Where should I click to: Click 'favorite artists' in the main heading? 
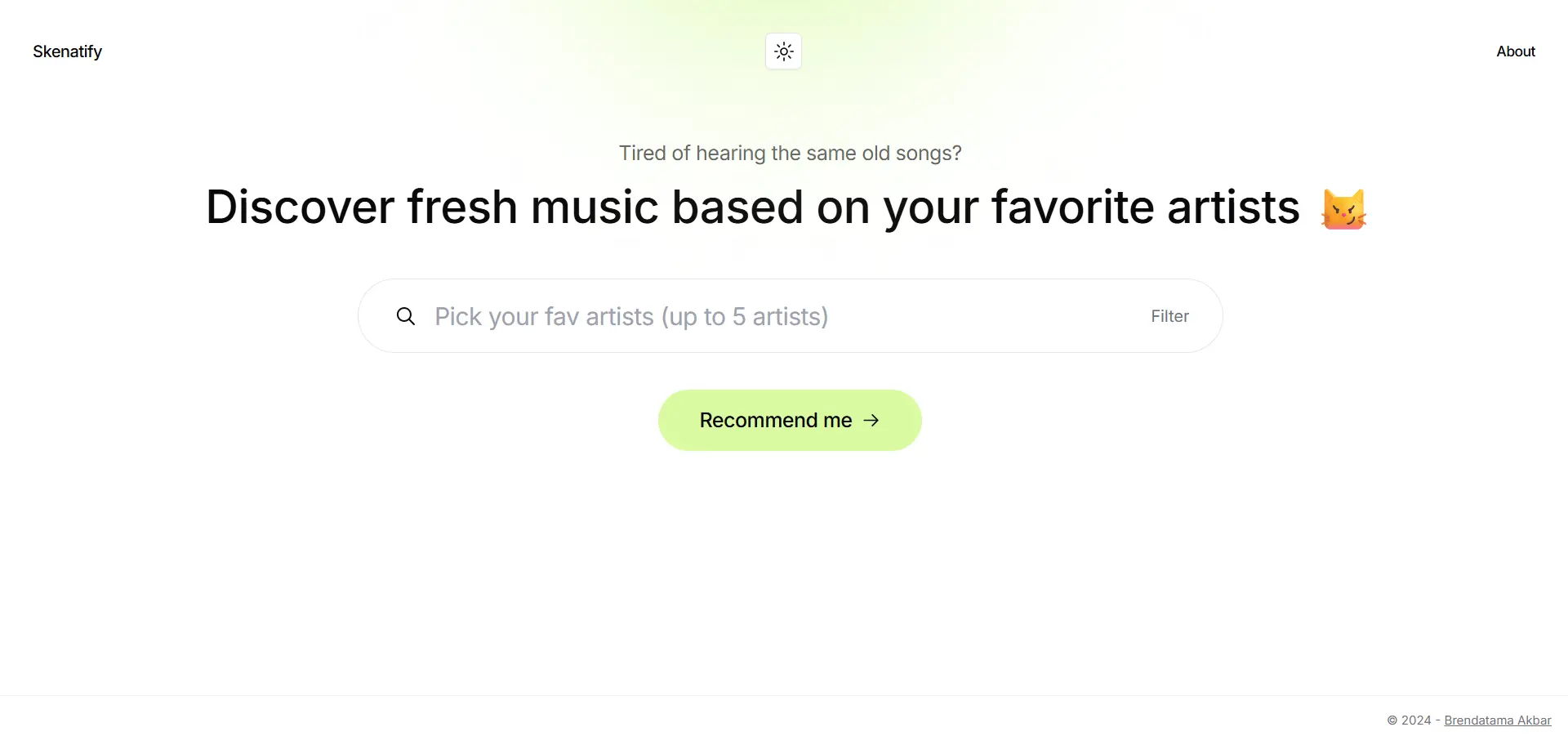pos(1146,207)
